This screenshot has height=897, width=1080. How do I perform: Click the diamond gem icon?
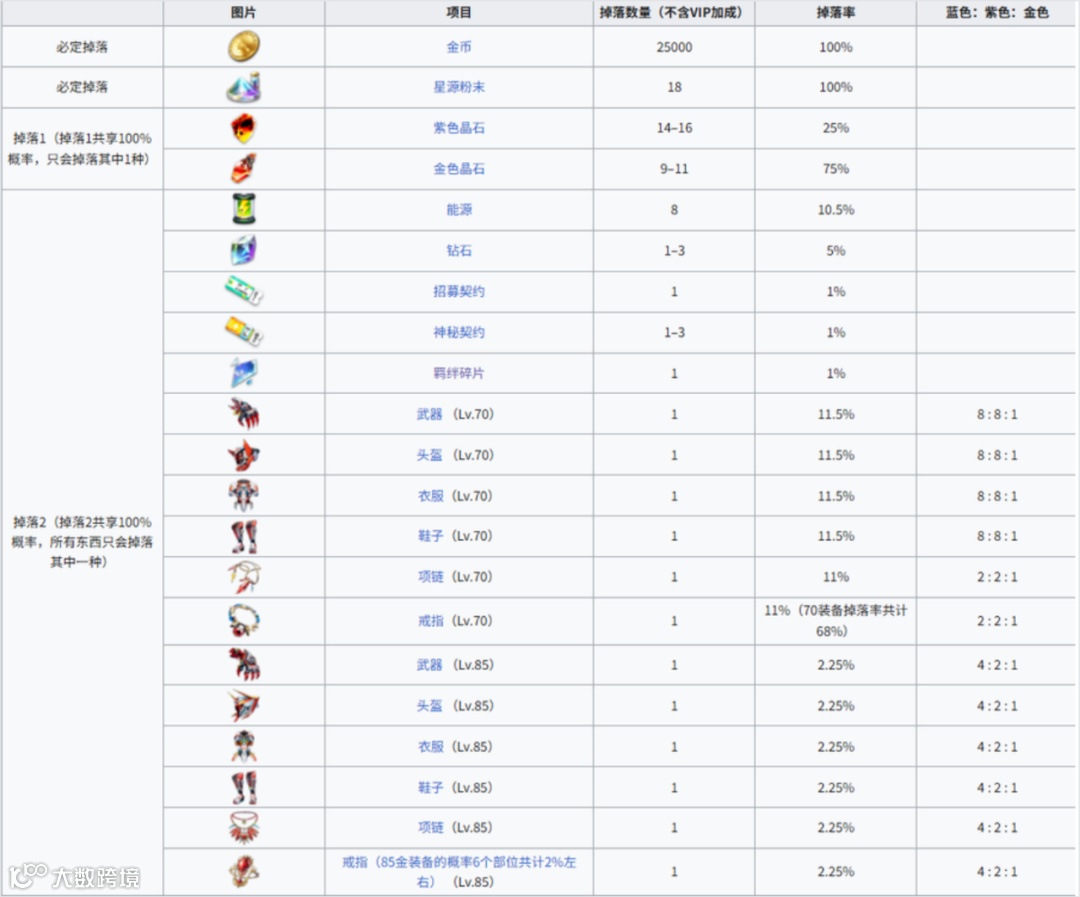tap(244, 250)
